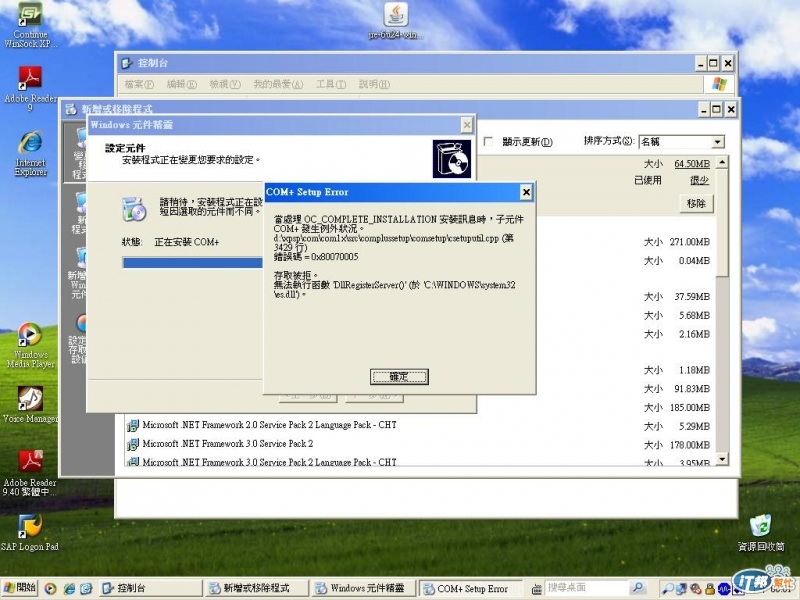Select the Windows Media Player desktop icon
Screen dimensions: 800x600
[30, 344]
